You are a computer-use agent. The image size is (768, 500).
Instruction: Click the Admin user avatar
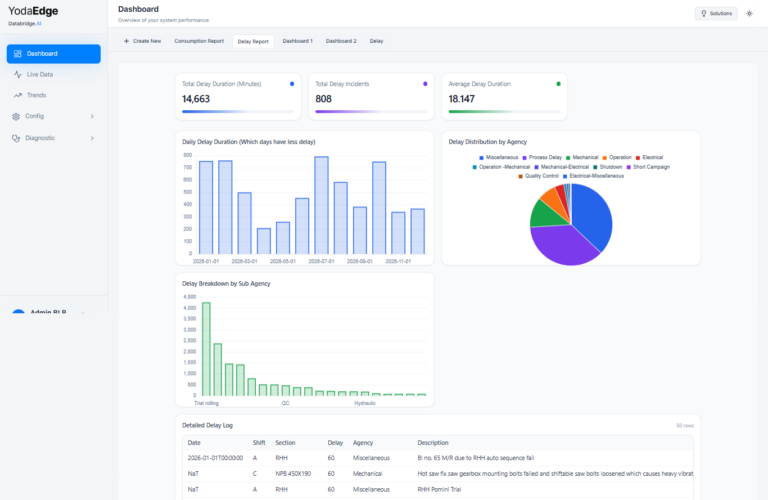[18, 314]
